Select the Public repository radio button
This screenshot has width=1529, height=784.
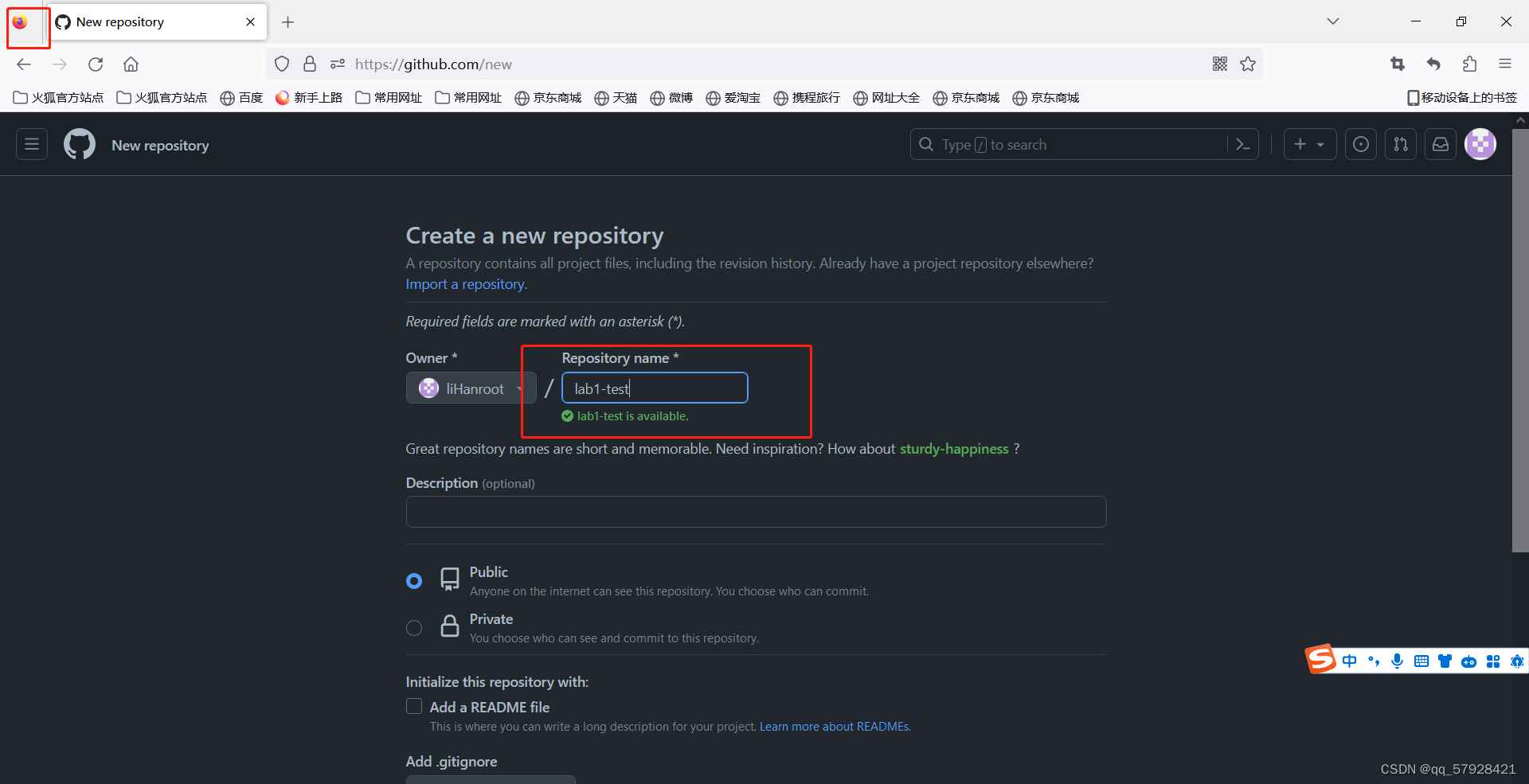[413, 580]
